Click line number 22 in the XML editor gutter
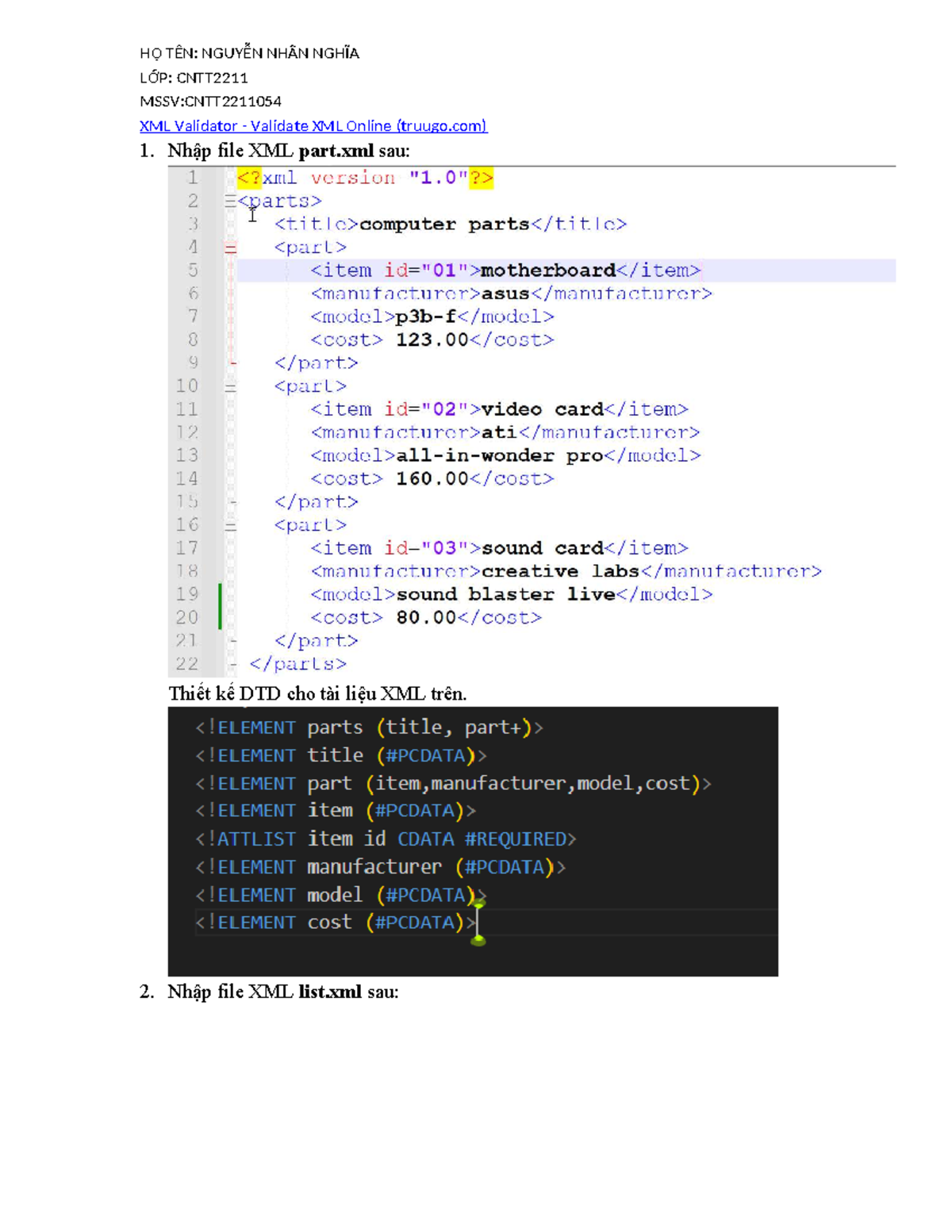 click(x=187, y=664)
